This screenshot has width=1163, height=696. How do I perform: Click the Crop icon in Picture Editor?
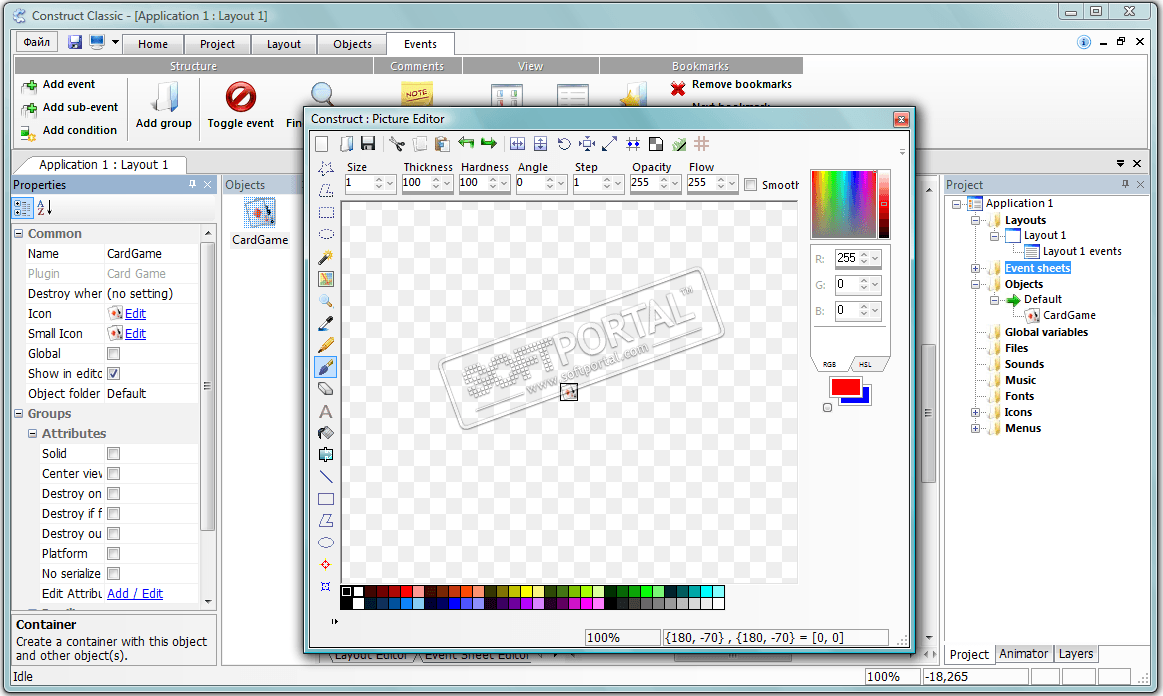coord(587,144)
